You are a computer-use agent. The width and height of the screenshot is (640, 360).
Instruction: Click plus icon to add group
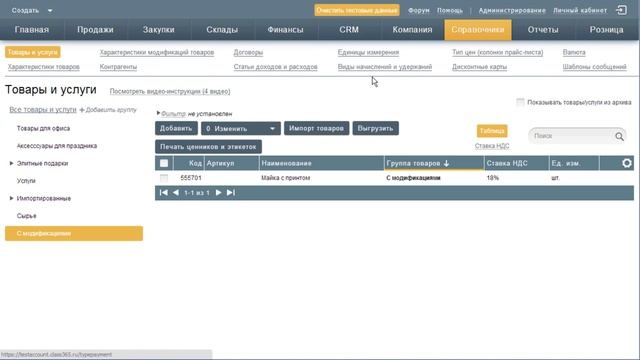pyautogui.click(x=82, y=110)
